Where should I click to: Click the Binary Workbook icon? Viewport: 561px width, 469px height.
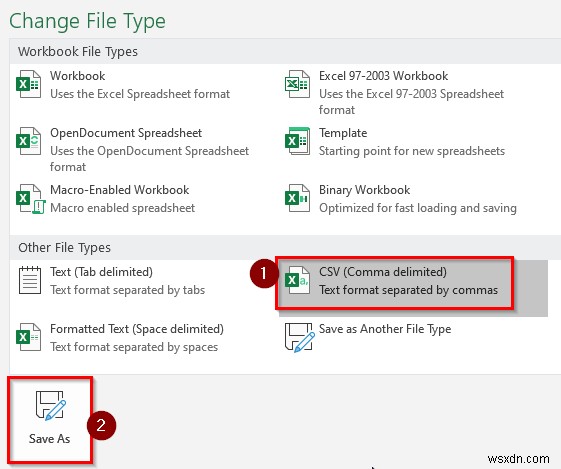297,198
